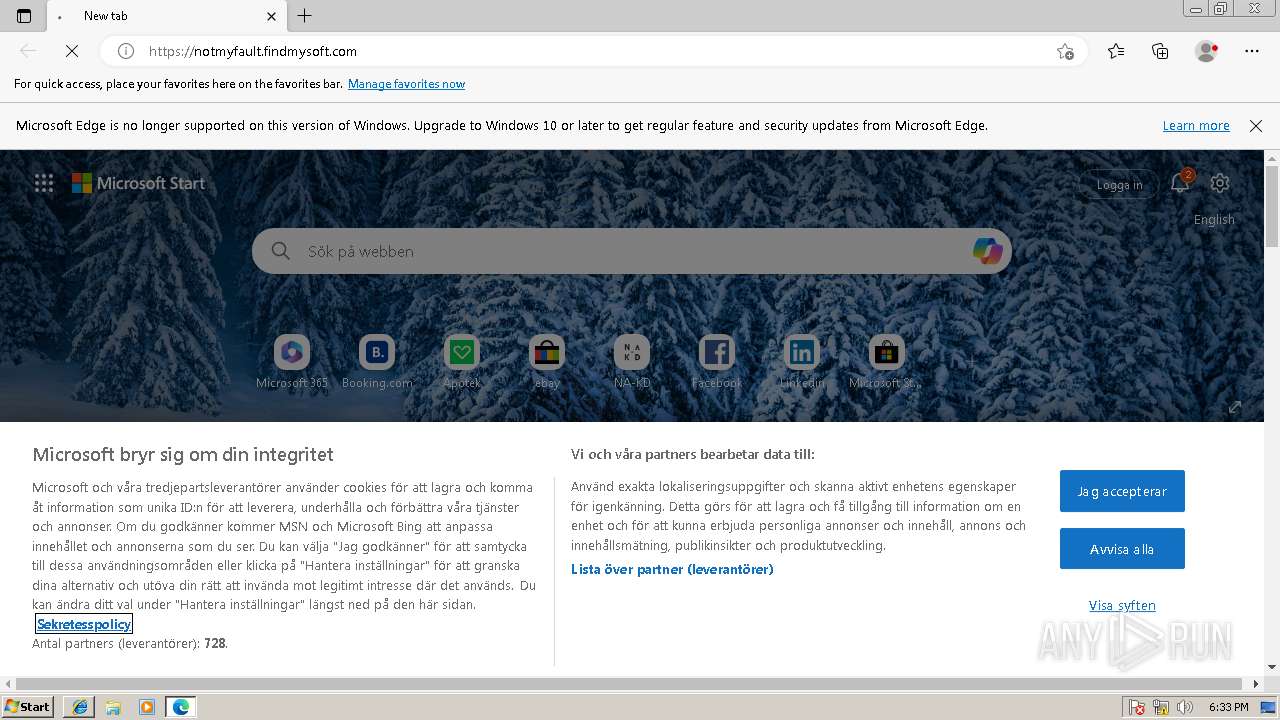Open Microsoft 365 quick link
Screen dimensions: 1280x720
pyautogui.click(x=292, y=362)
